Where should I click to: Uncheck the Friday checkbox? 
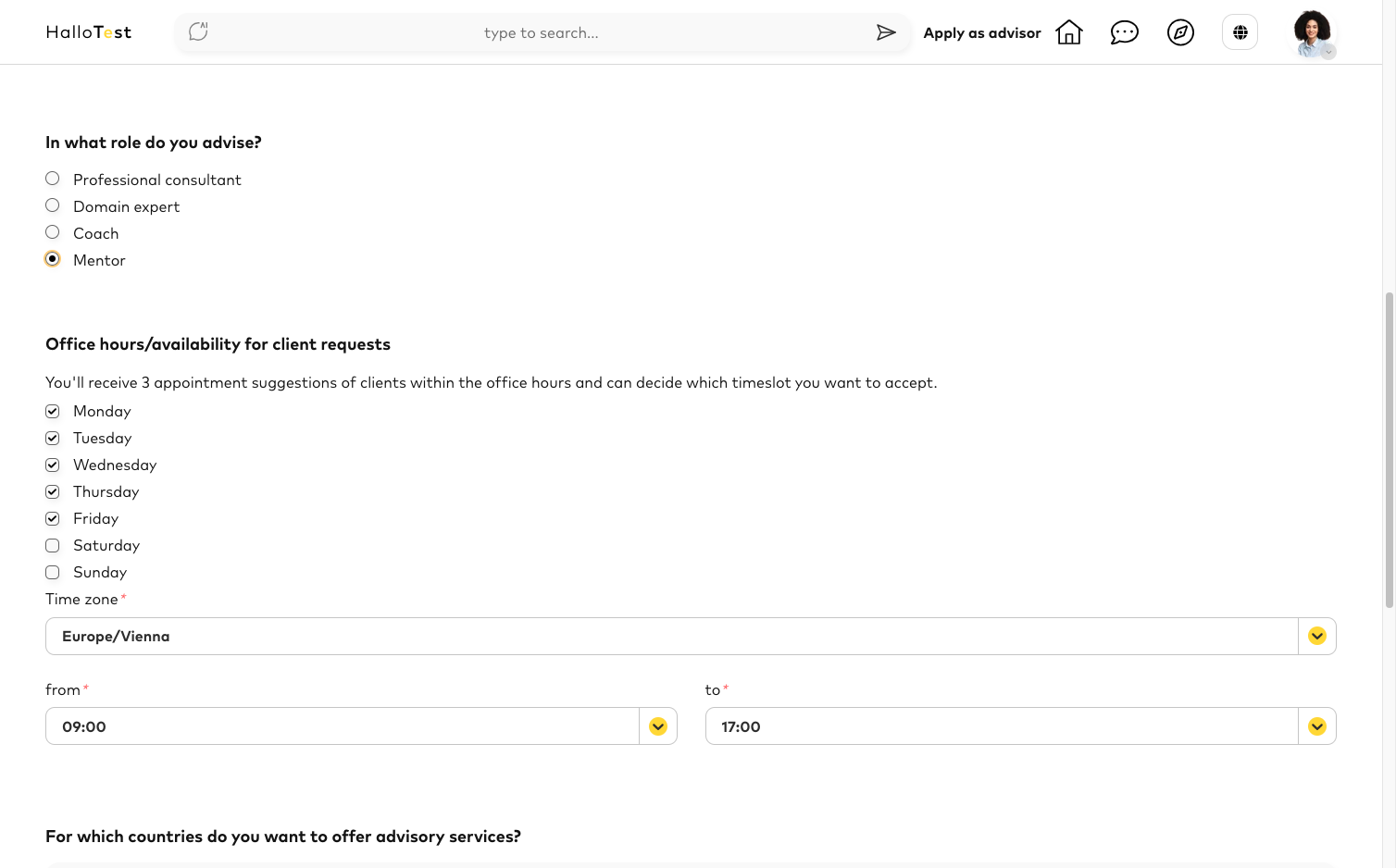(x=53, y=518)
